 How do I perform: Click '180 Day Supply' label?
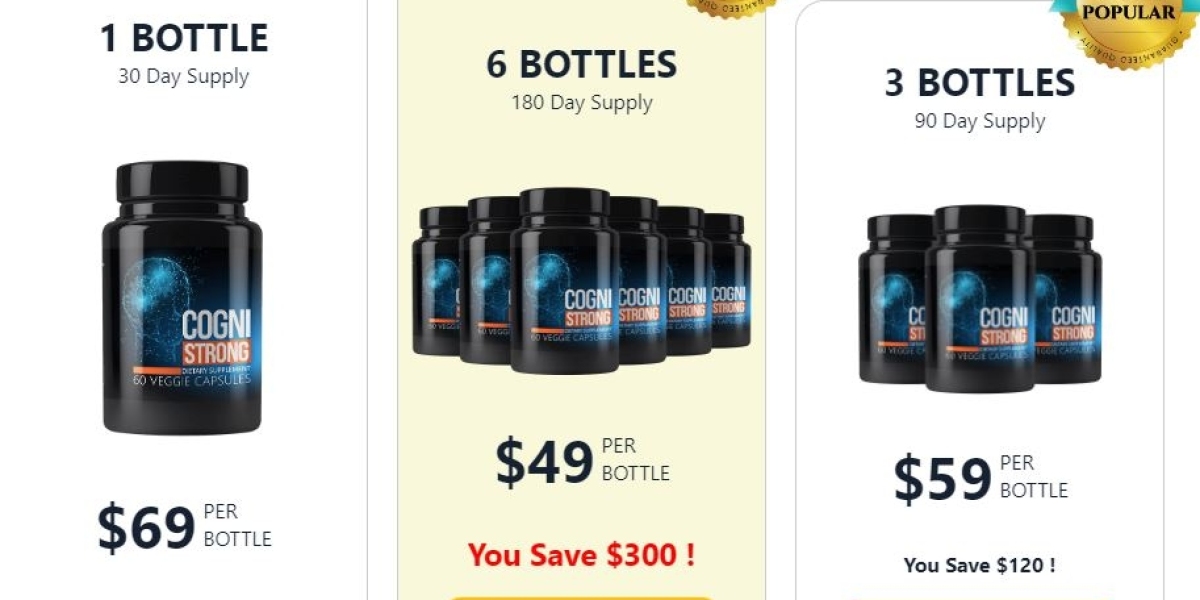[582, 103]
